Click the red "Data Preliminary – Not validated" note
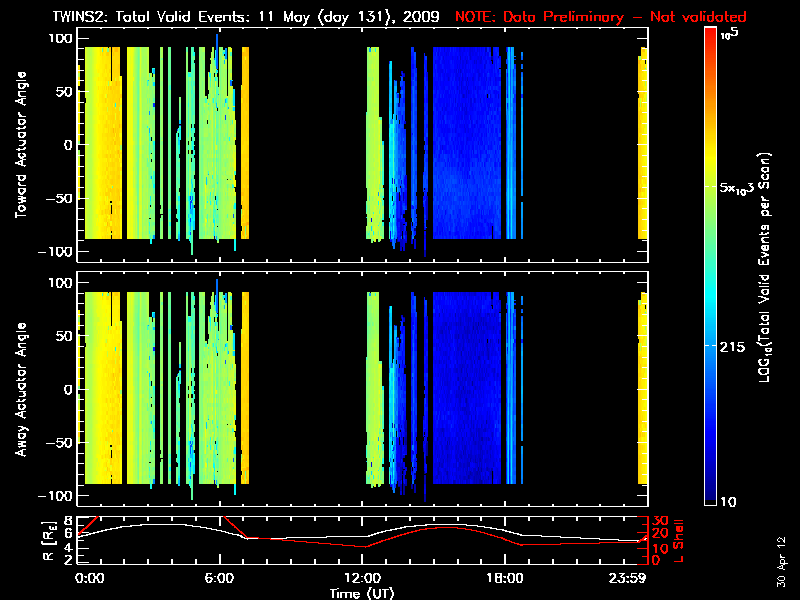Image resolution: width=800 pixels, height=600 pixels. coord(614,17)
